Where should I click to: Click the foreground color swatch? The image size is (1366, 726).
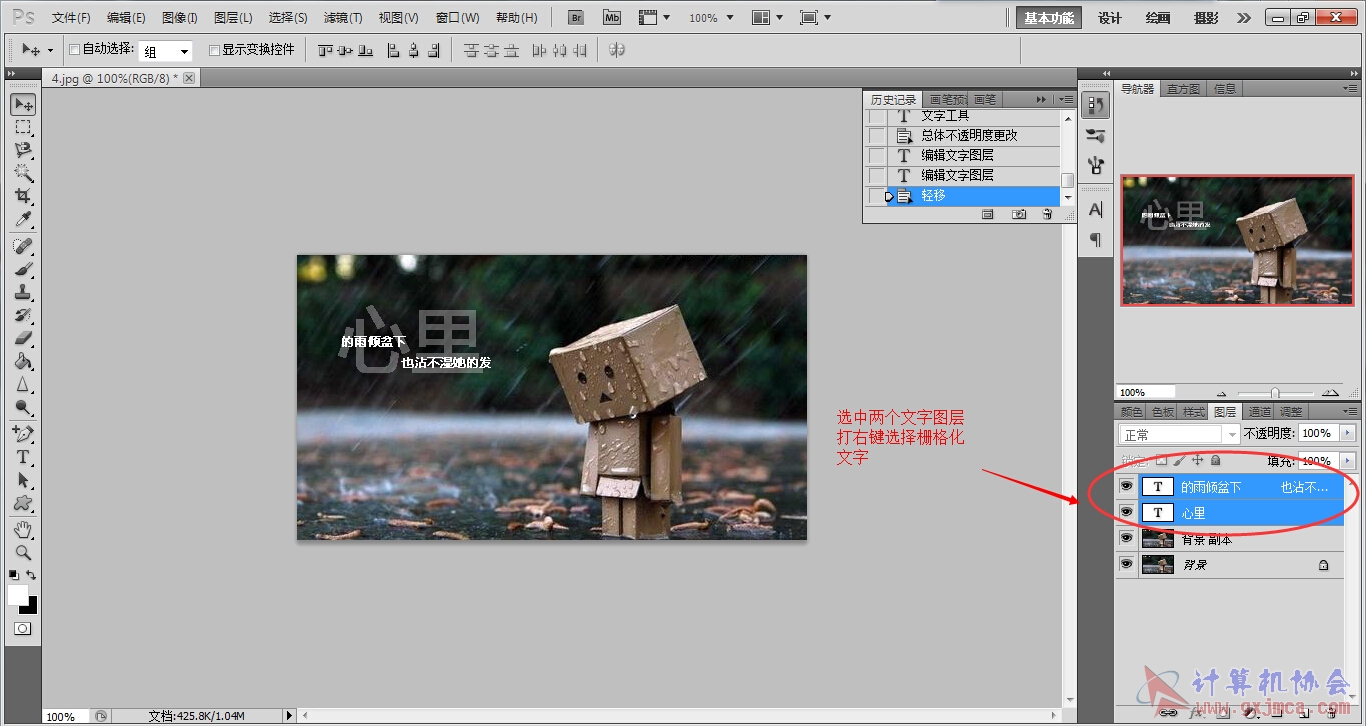[x=17, y=594]
